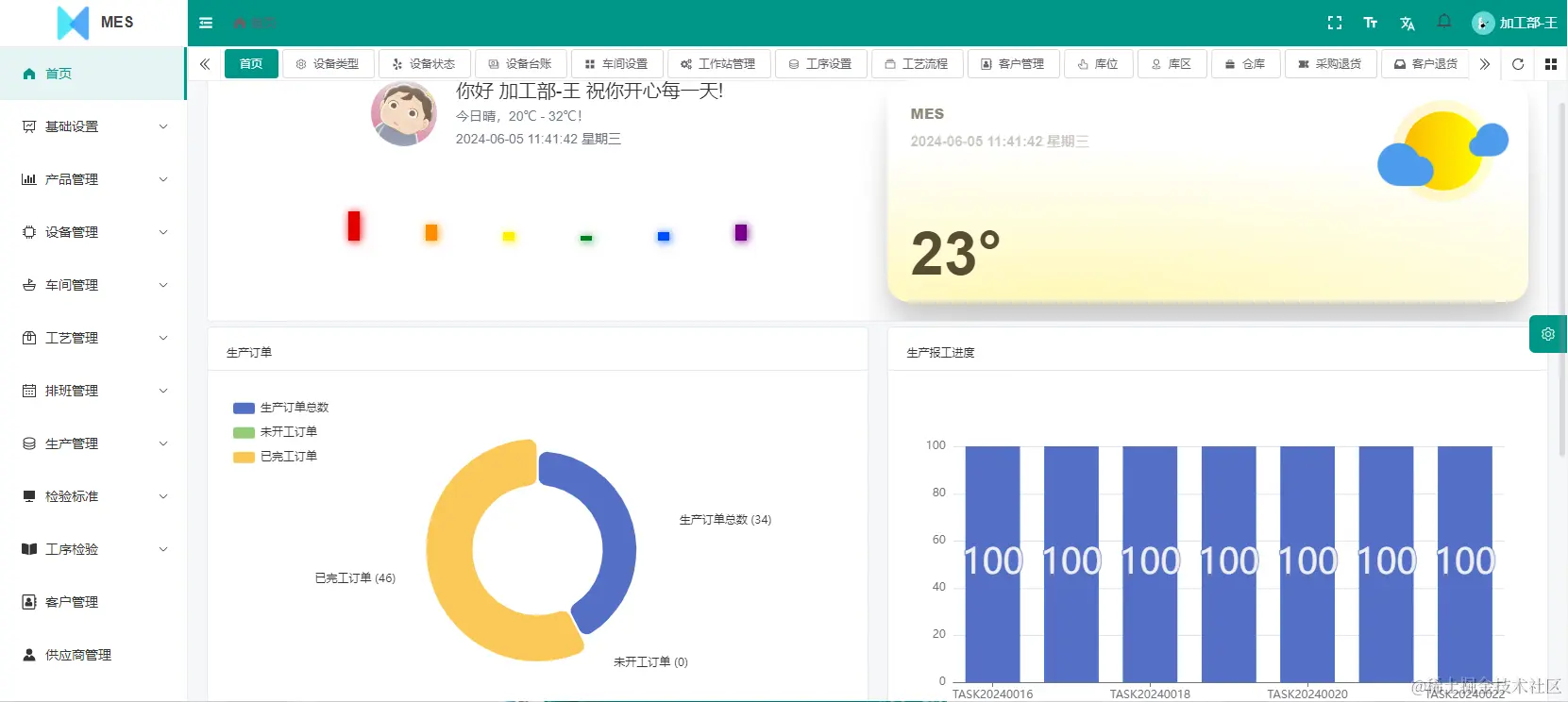Expand the 生产管理 menu chevron

point(163,443)
